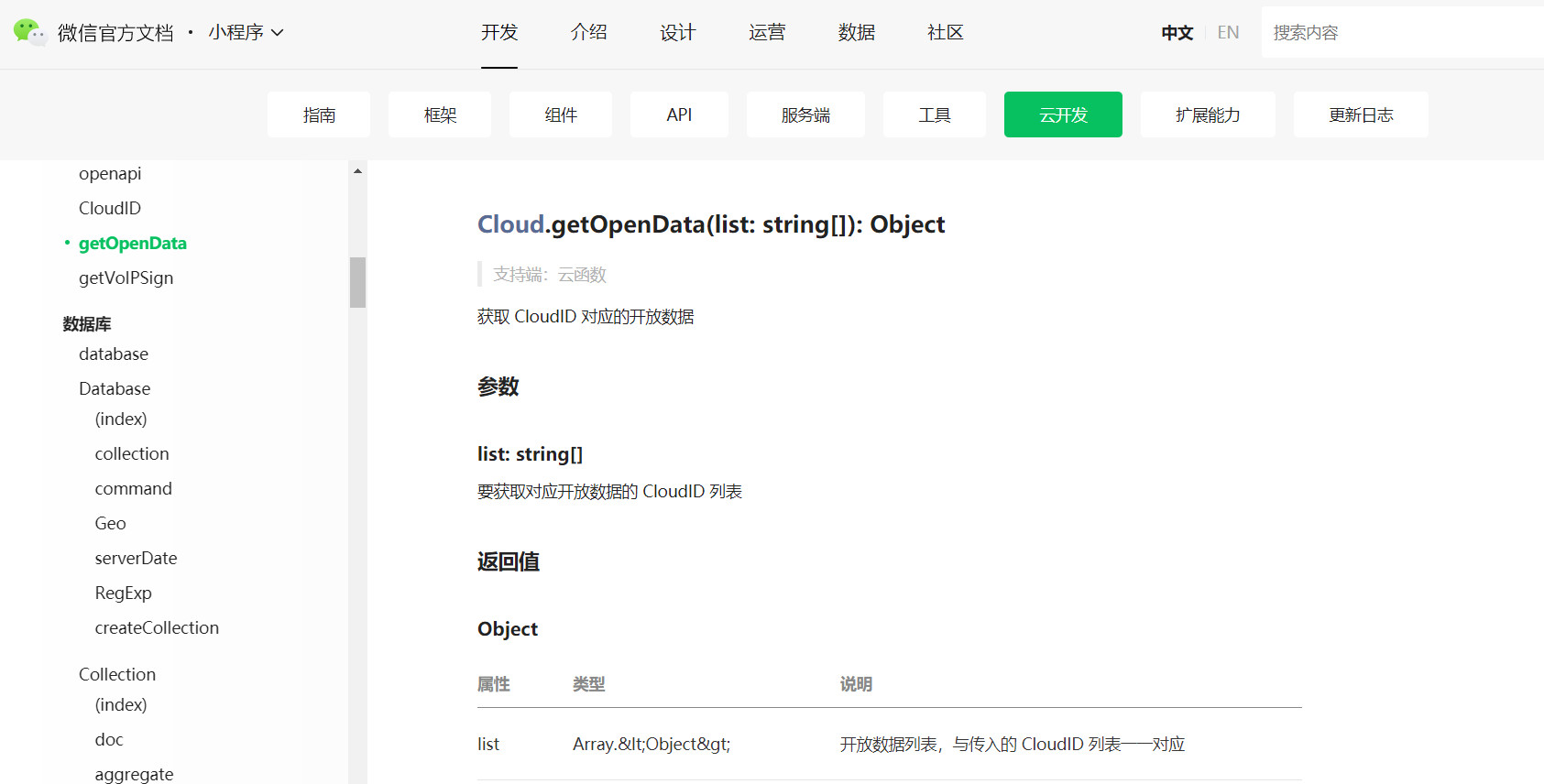Open the 数据 top tab
This screenshot has width=1544, height=784.
(x=857, y=33)
